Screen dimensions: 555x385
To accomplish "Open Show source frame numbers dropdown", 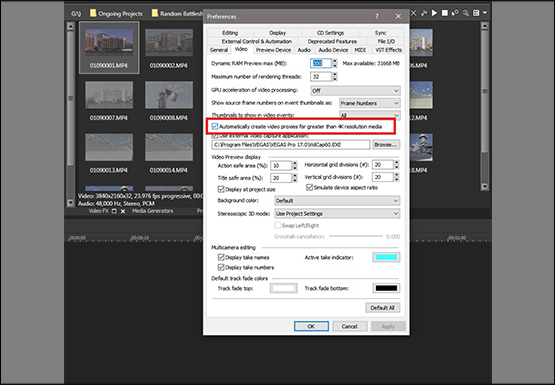I will [370, 103].
